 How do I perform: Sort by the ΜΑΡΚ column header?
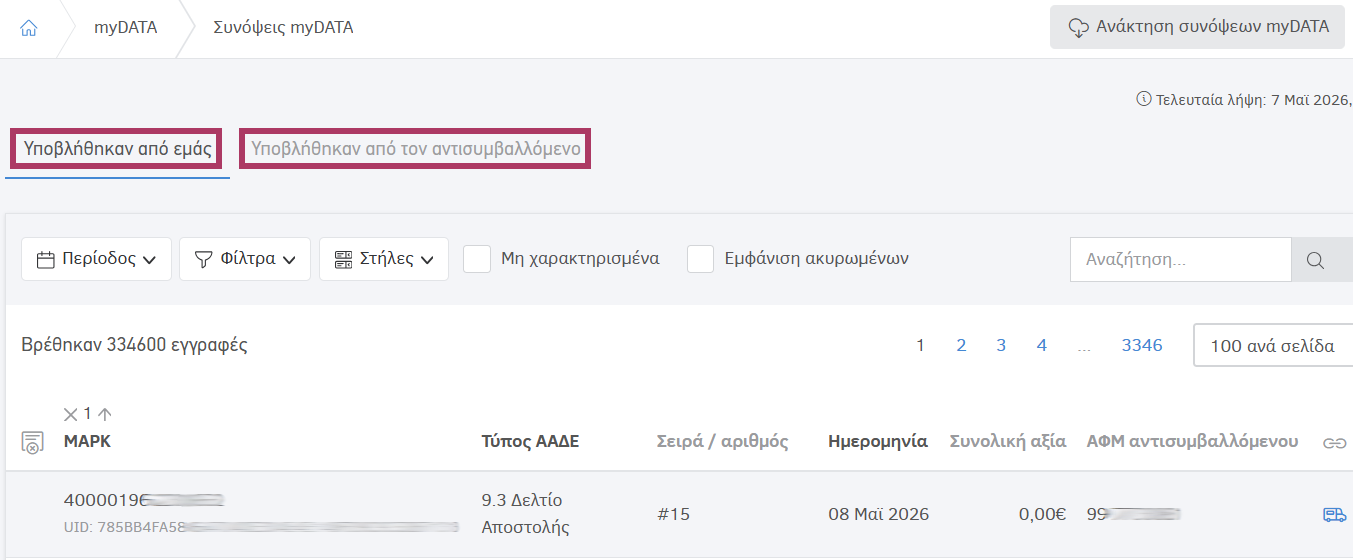tap(87, 441)
